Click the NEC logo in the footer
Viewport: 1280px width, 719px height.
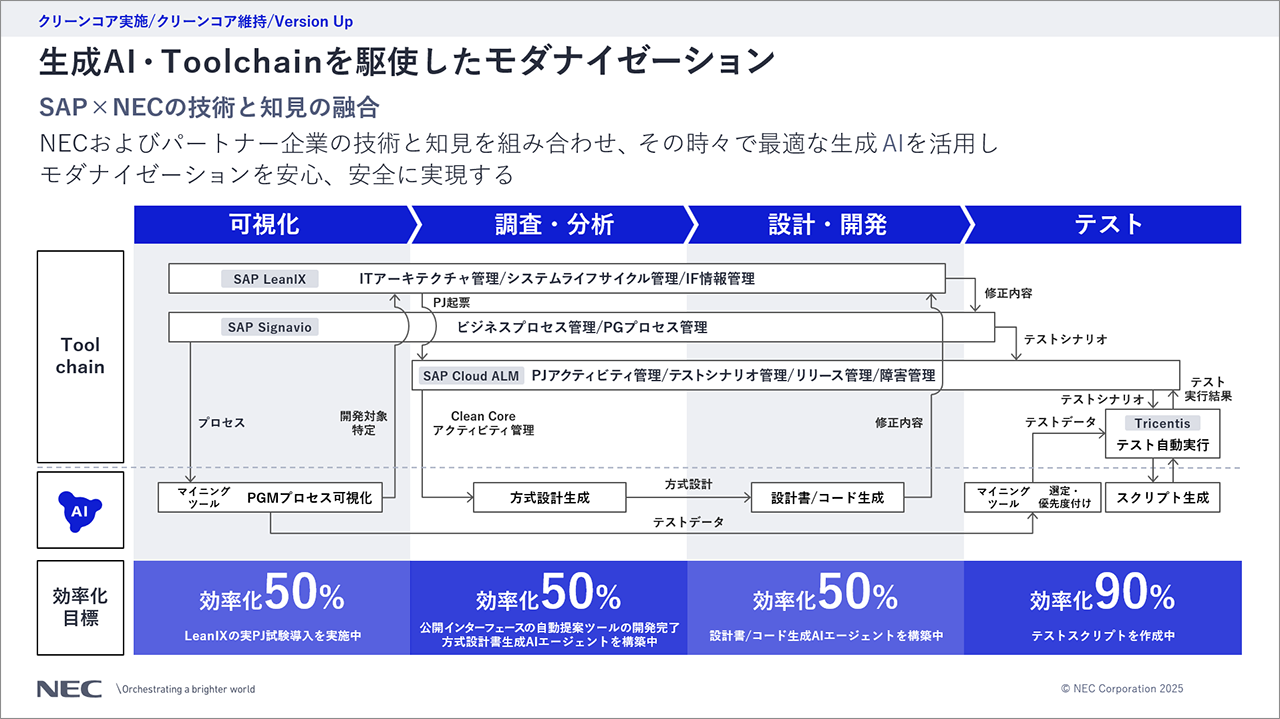pyautogui.click(x=68, y=689)
